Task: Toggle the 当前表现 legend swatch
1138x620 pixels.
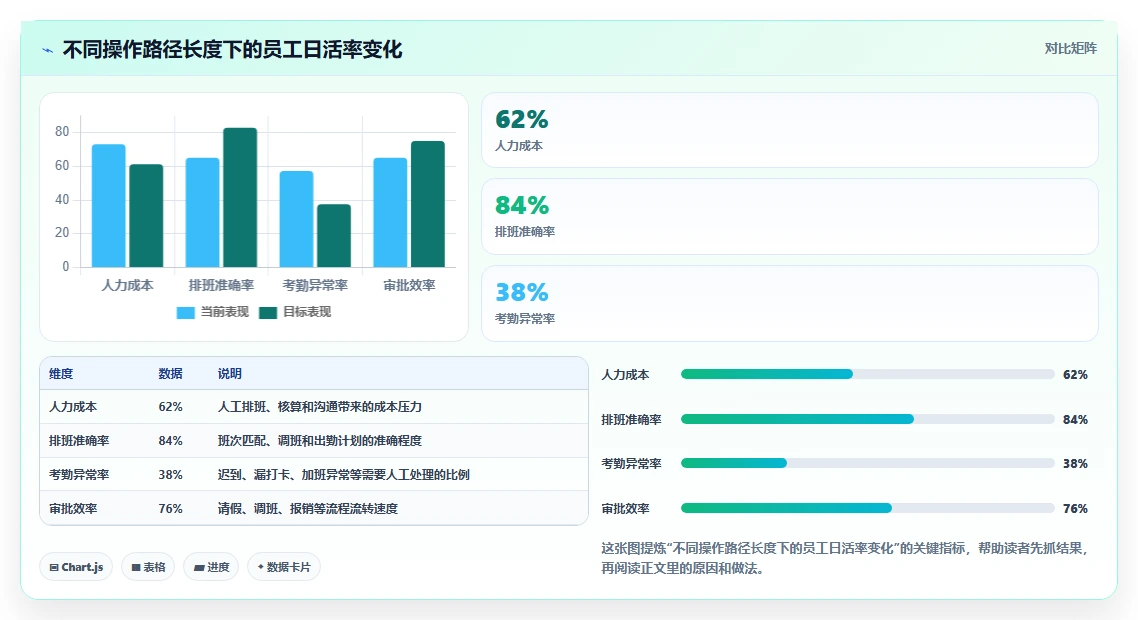Action: click(x=186, y=312)
